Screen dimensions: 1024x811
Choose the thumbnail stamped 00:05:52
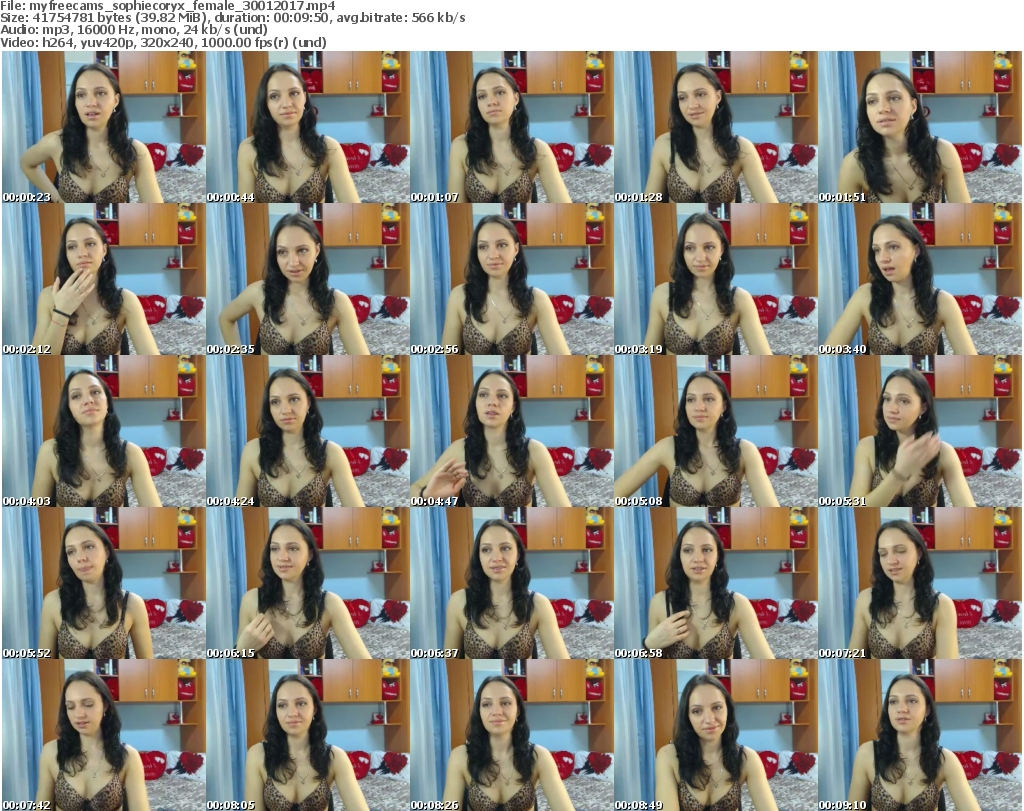(103, 583)
